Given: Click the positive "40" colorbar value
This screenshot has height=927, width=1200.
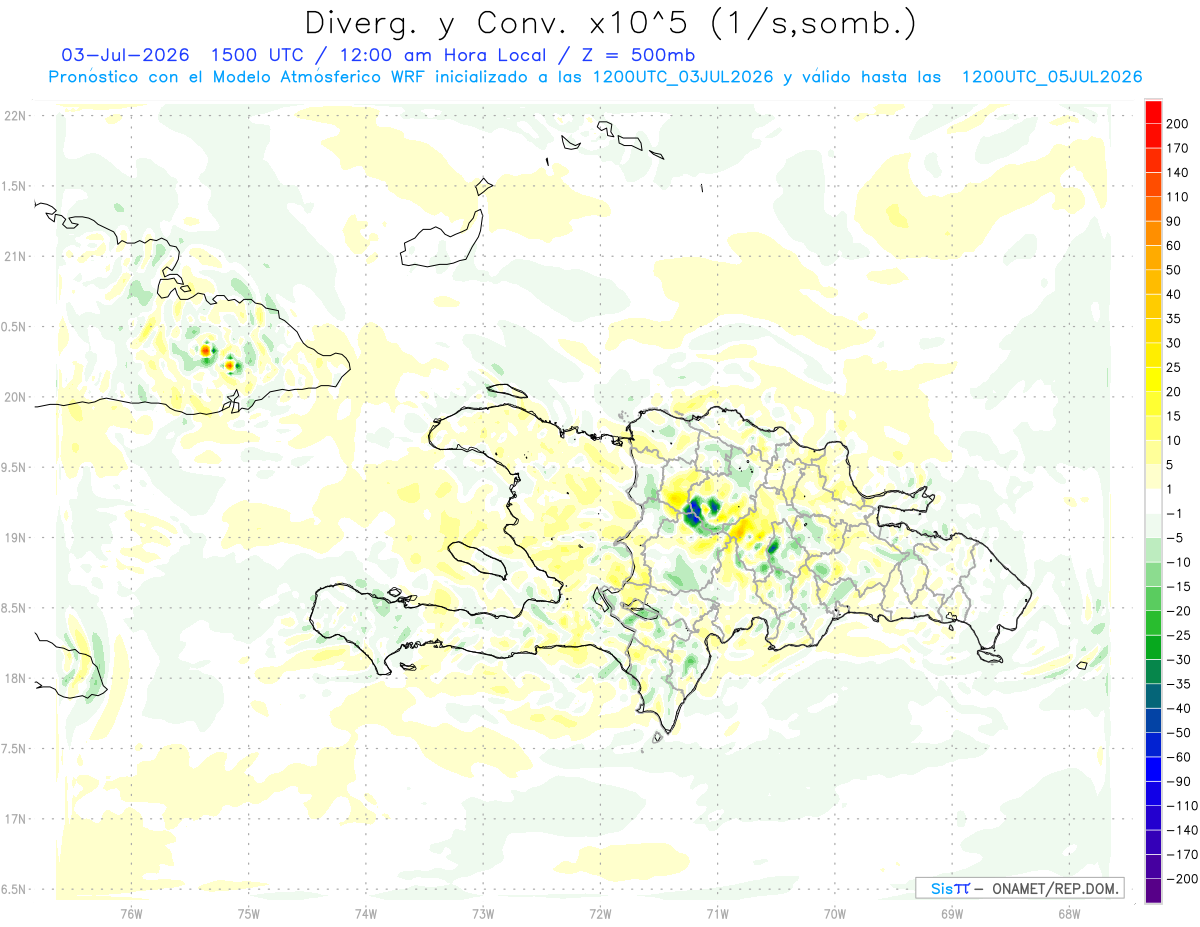Looking at the screenshot, I should (1174, 294).
